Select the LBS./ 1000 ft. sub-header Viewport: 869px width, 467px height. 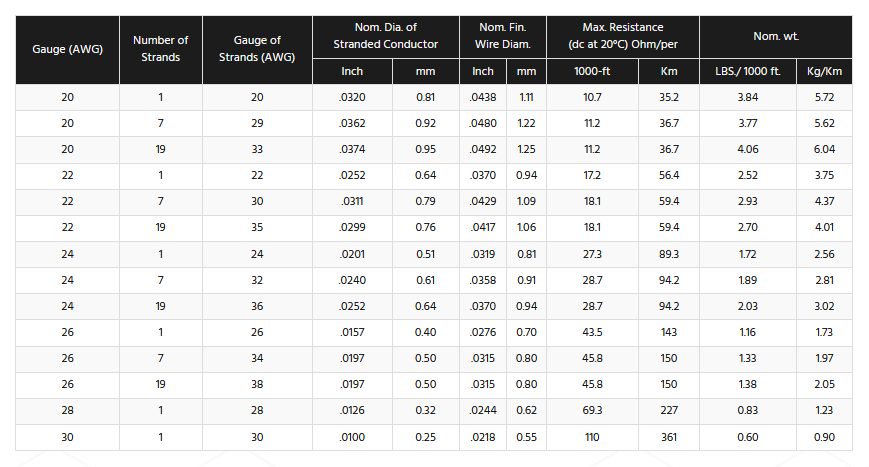point(747,72)
